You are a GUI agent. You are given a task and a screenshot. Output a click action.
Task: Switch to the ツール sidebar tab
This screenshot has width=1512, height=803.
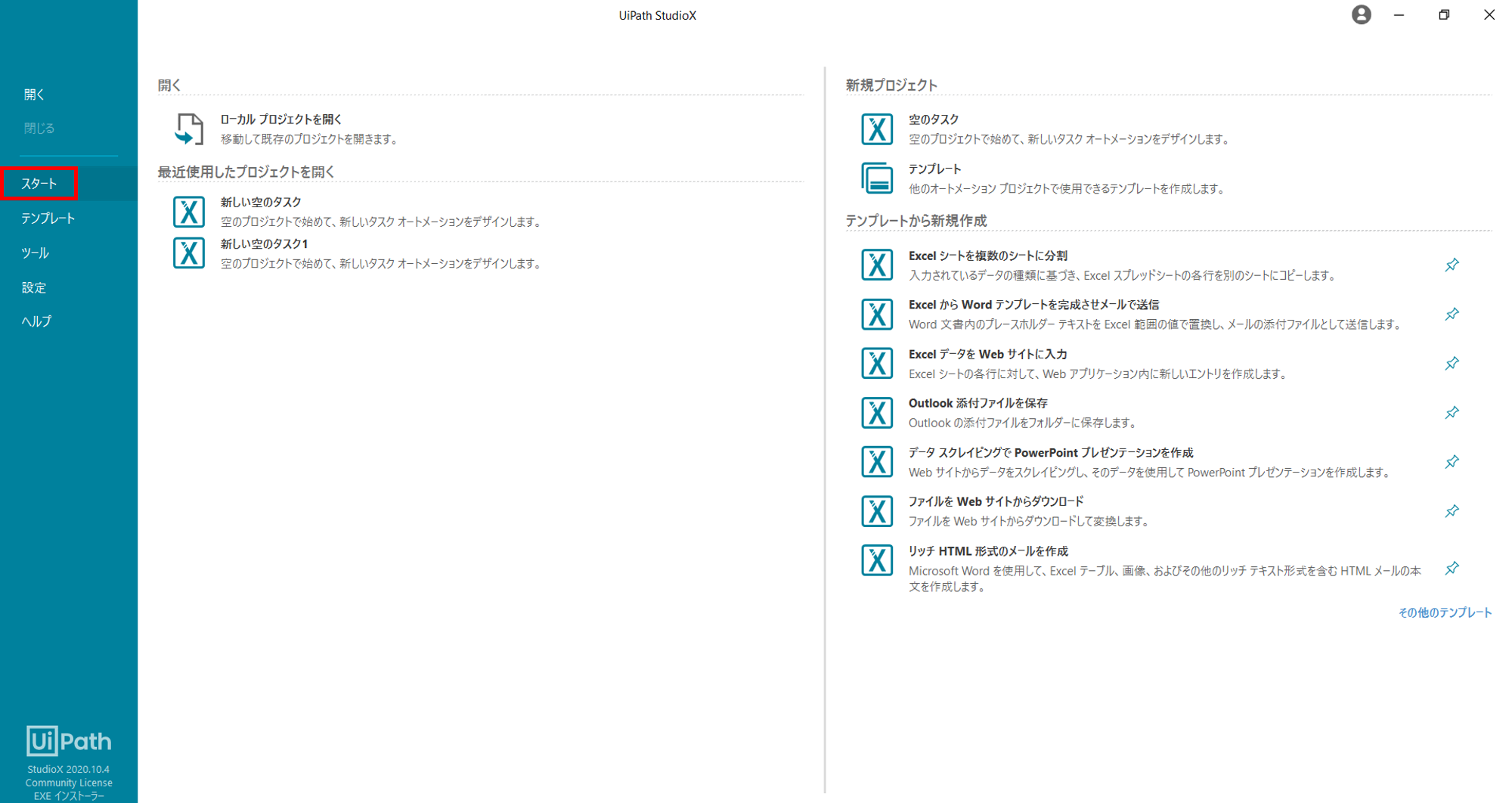coord(35,253)
